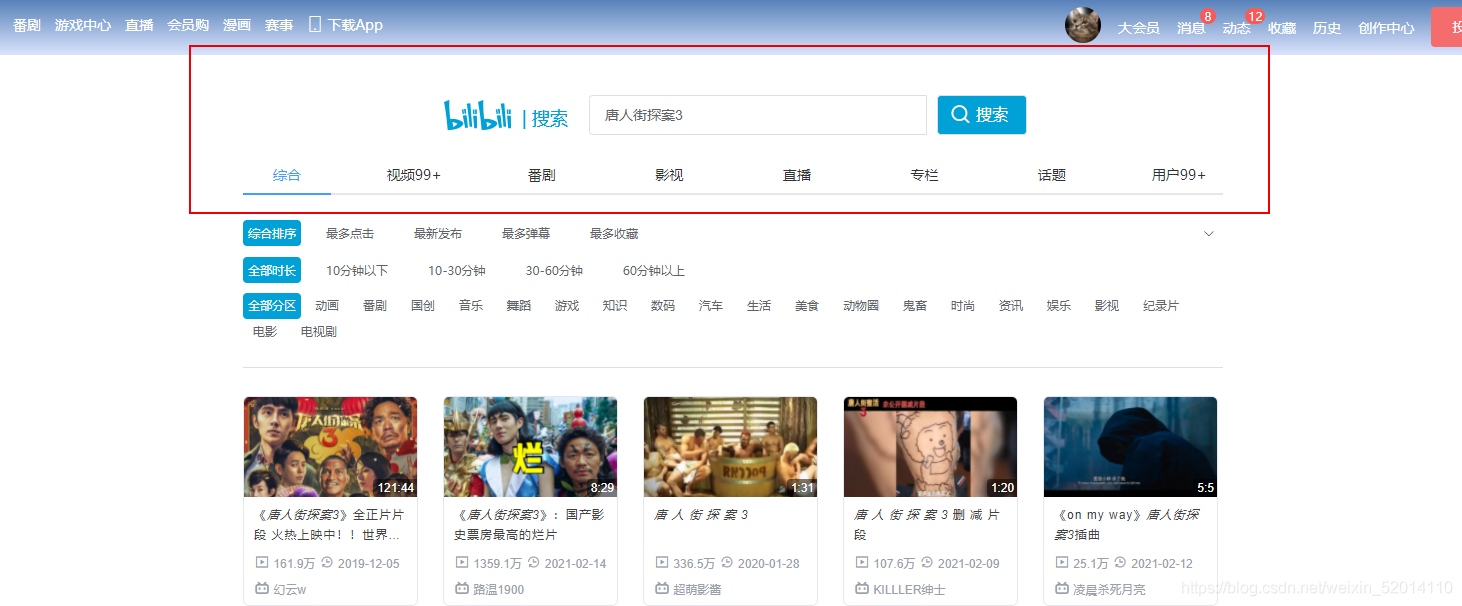Click the blue 搜索 button

click(982, 115)
